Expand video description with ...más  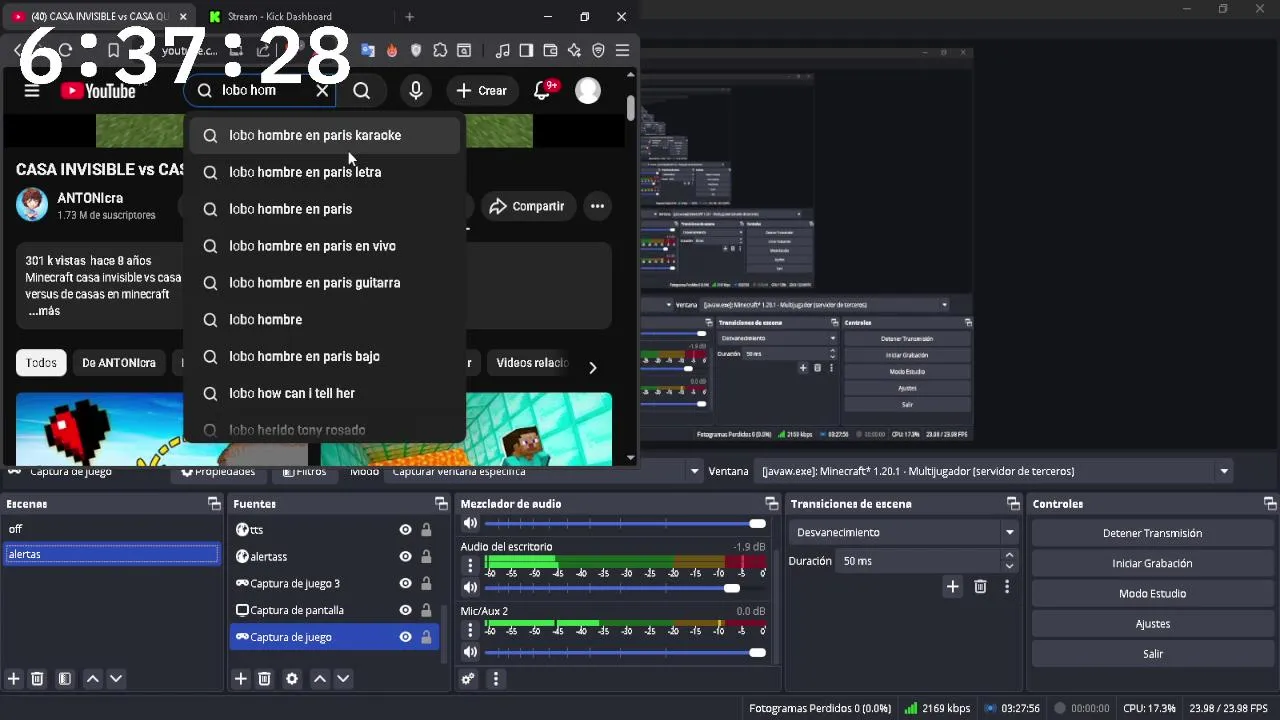44,311
